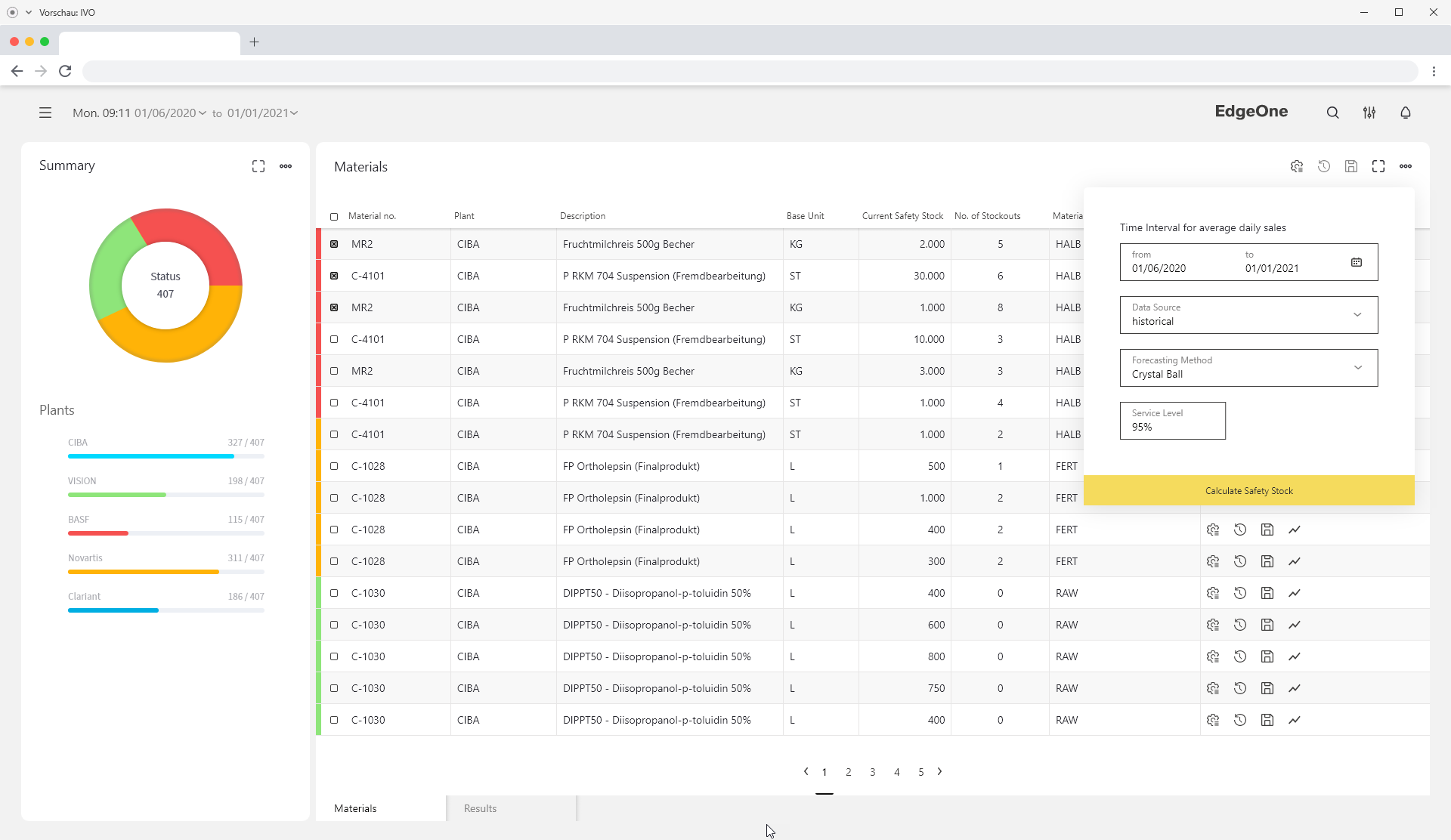The image size is (1451, 840).
Task: Click the Calculate Safety Stock button
Action: (1248, 490)
